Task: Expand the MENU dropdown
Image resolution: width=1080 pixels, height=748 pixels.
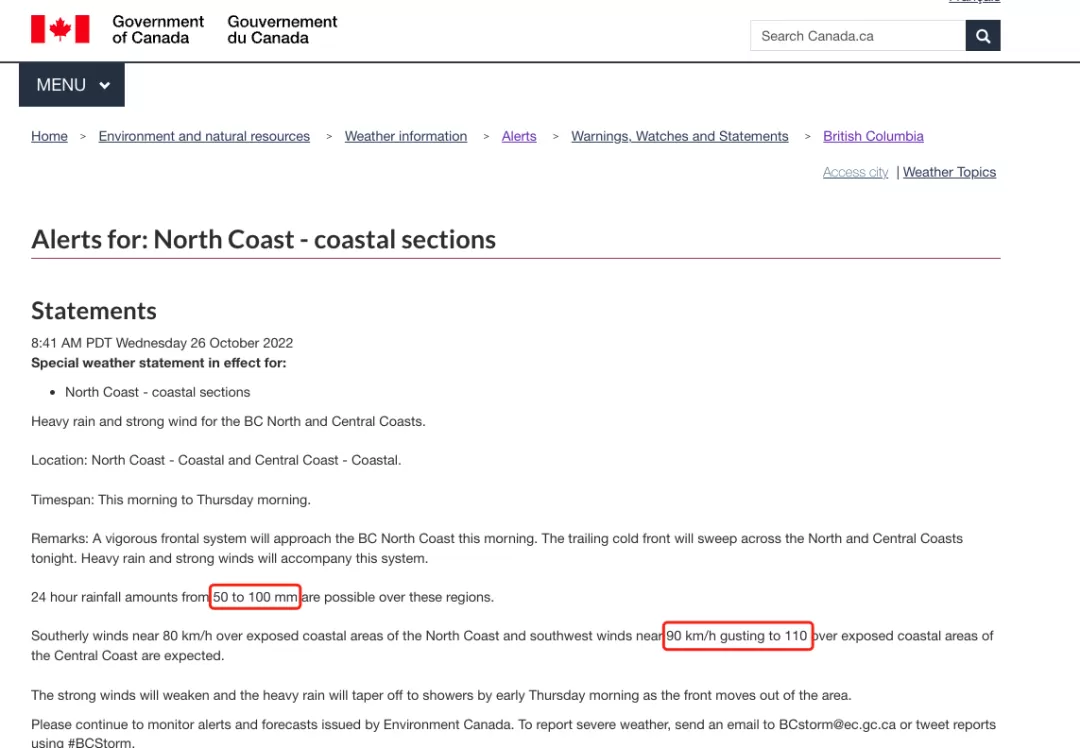Action: point(72,85)
